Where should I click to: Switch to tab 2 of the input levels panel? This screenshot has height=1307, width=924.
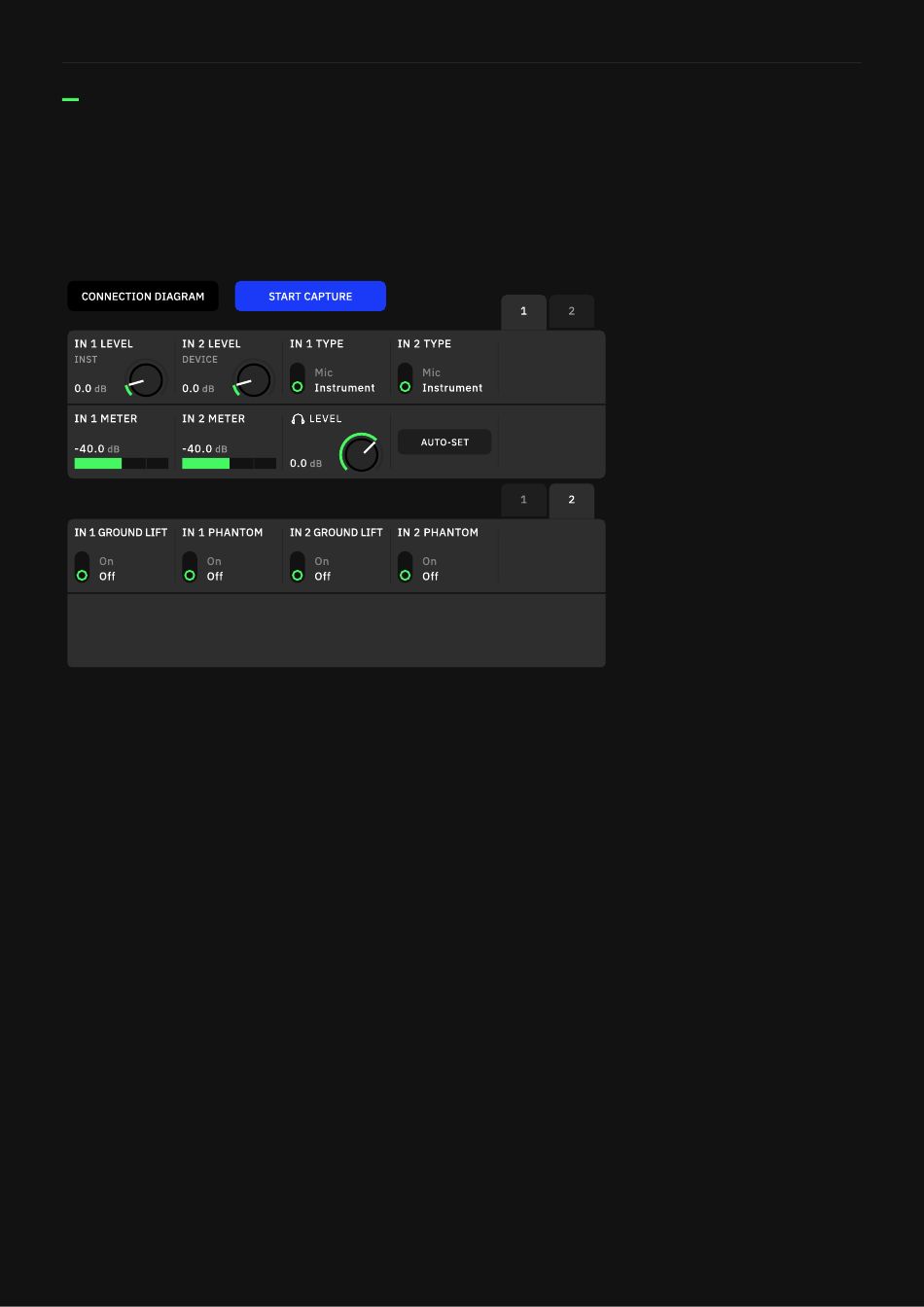572,312
